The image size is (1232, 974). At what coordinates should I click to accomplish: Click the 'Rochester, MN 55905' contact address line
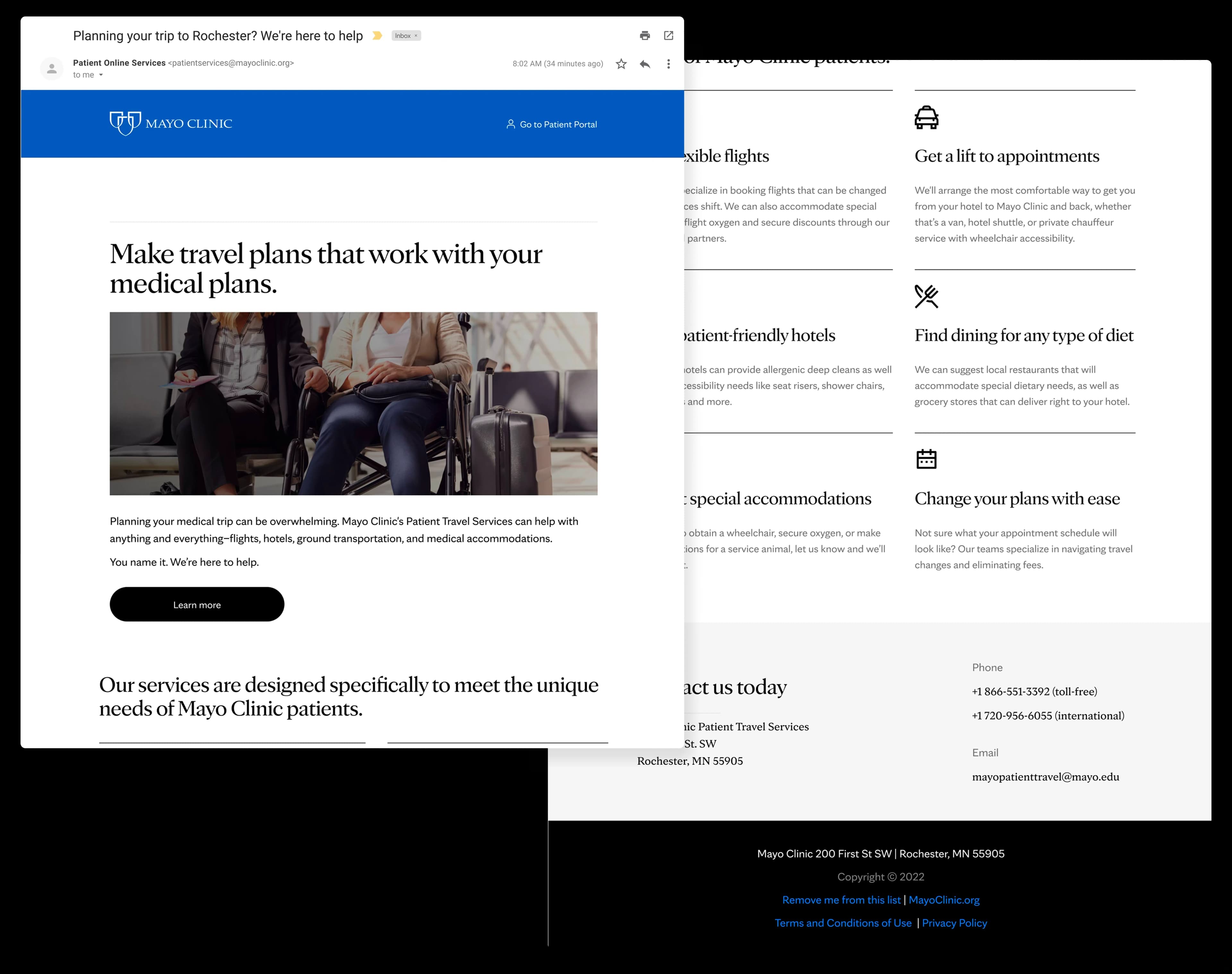pyautogui.click(x=689, y=761)
